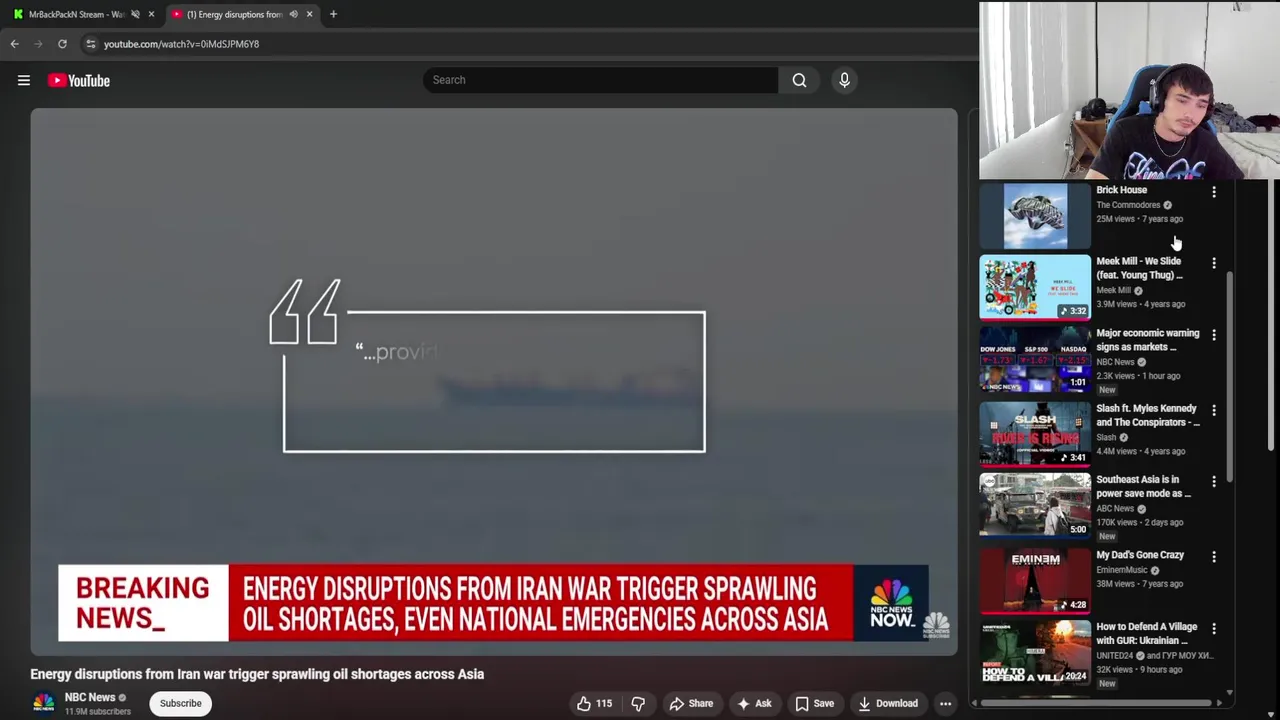Click the youtube.com URL address bar
The width and height of the screenshot is (1280, 720).
tap(181, 44)
